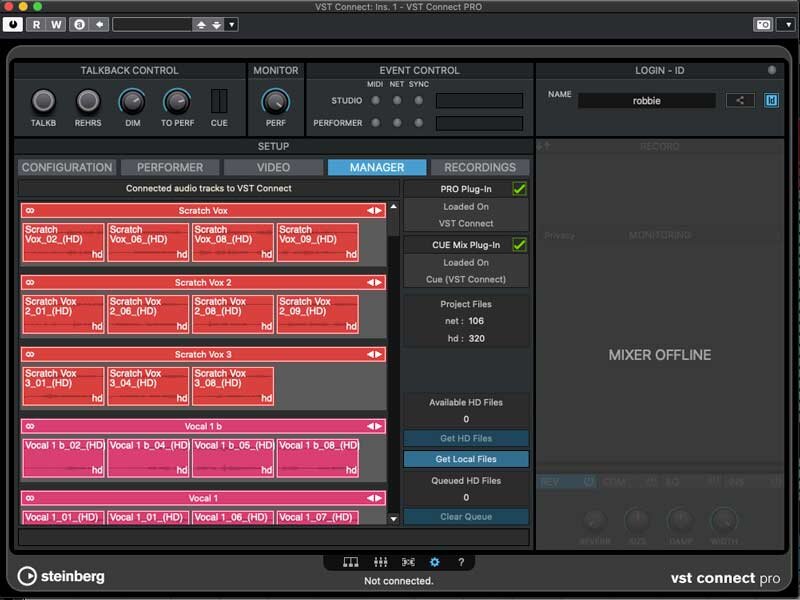800x600 pixels.
Task: Click the preset up/down stepper arrows
Action: click(209, 24)
